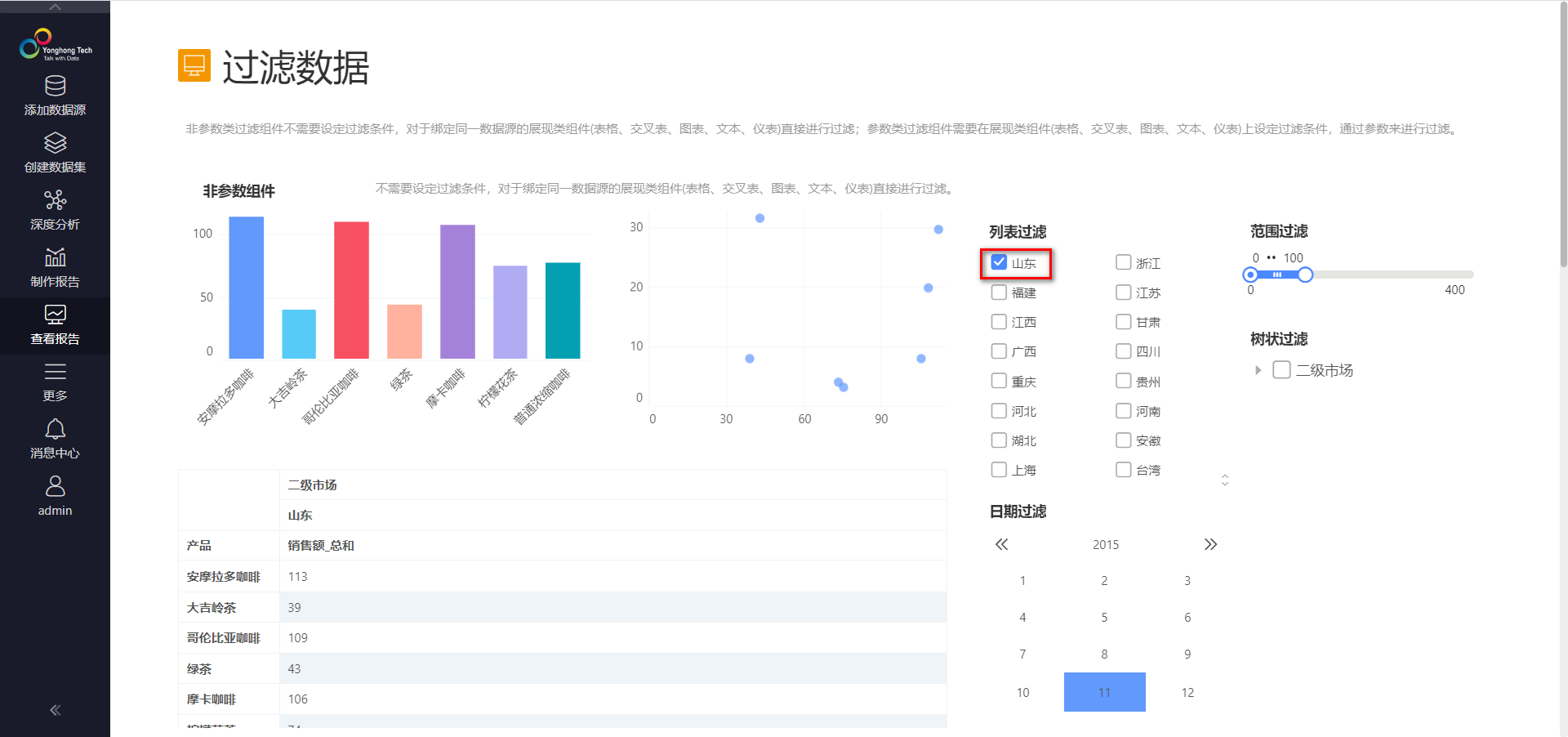Click the 销售额_总和 column header
The image size is (1568, 737).
613,545
